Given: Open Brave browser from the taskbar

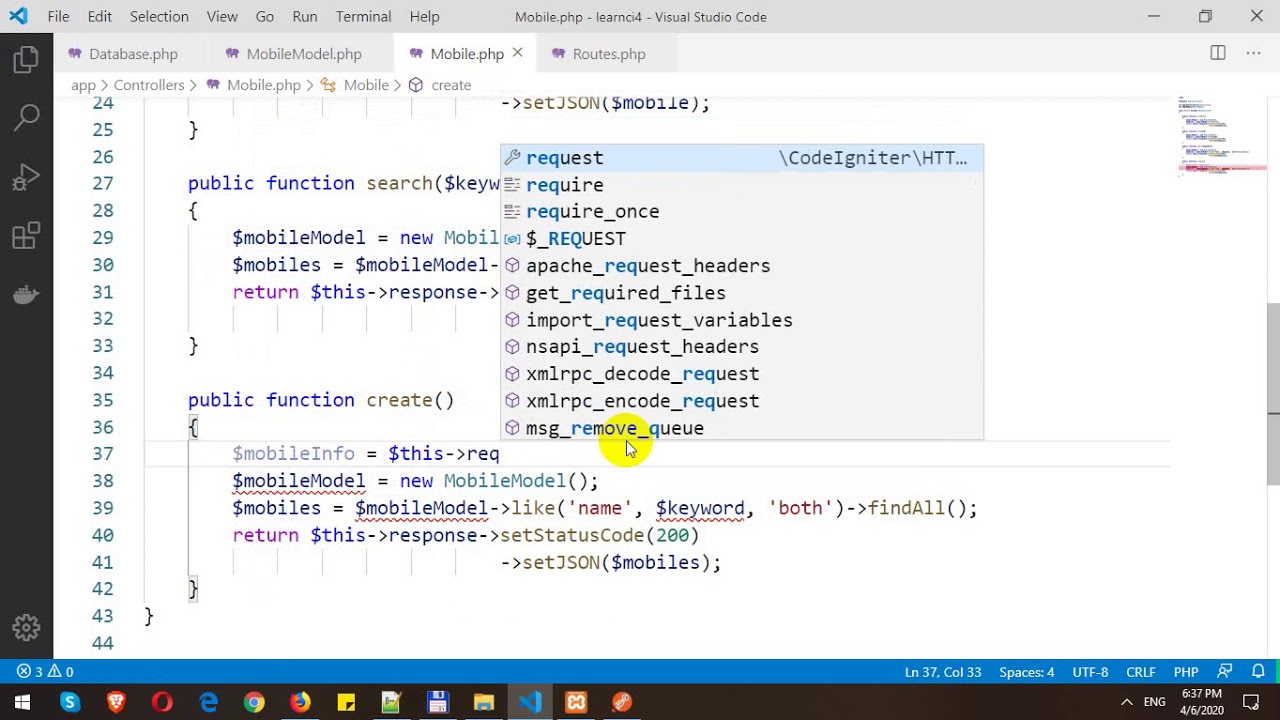Looking at the screenshot, I should coord(116,702).
